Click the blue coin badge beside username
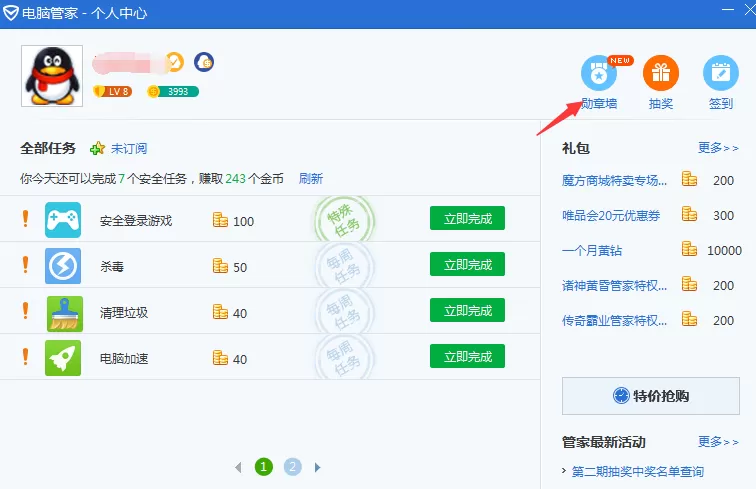This screenshot has width=756, height=489. click(204, 62)
